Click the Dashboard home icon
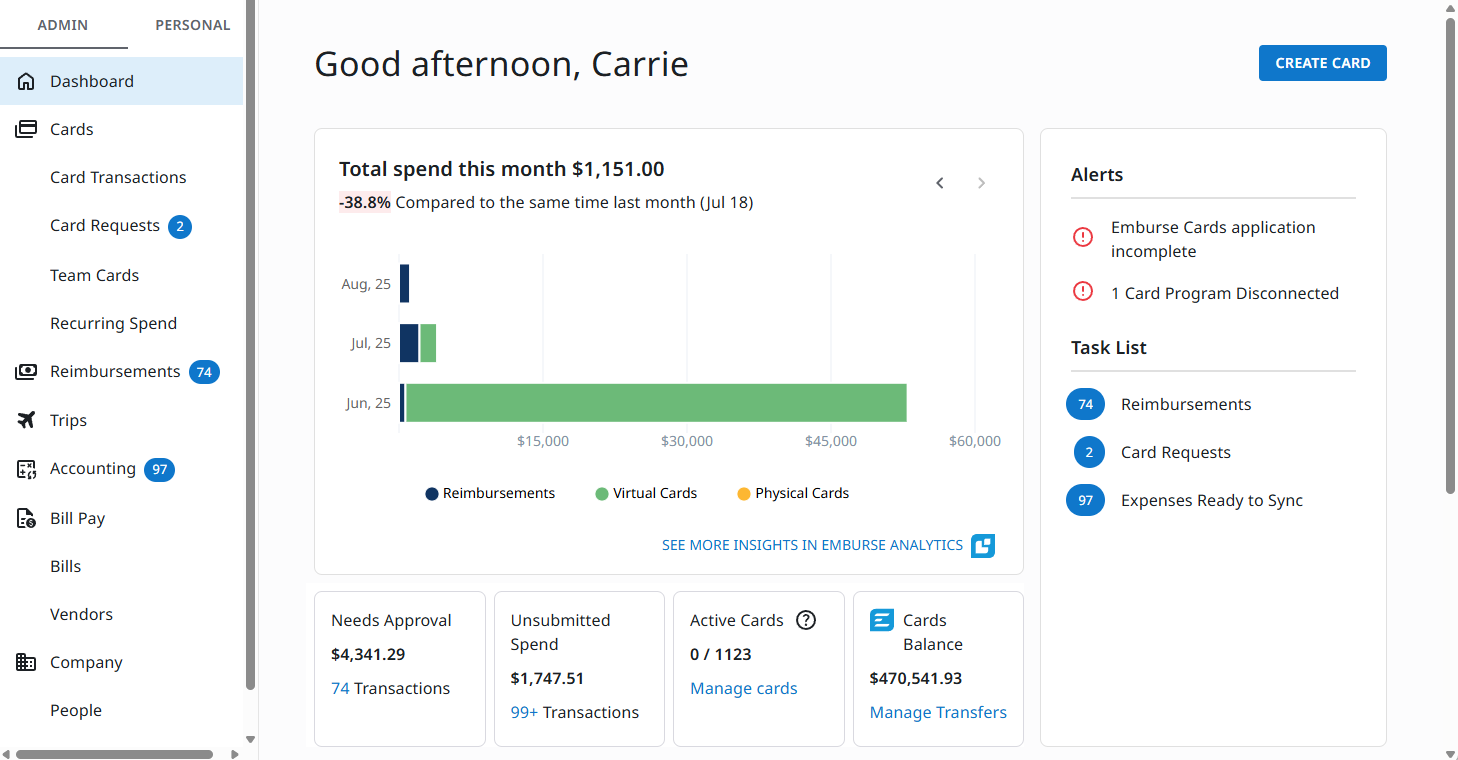This screenshot has height=760, width=1458. click(x=26, y=81)
